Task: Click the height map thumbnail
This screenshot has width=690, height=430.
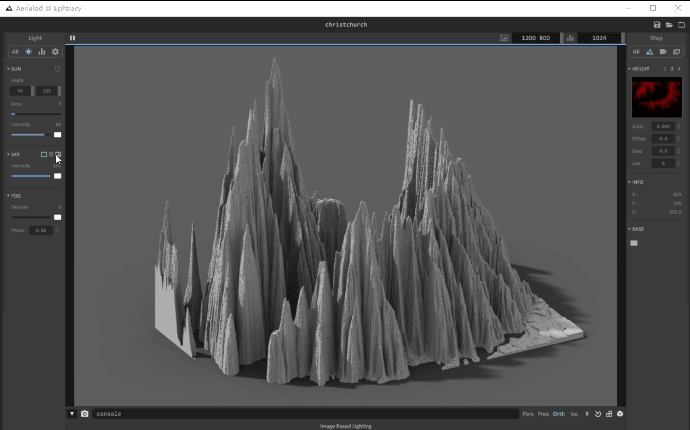Action: [x=656, y=97]
